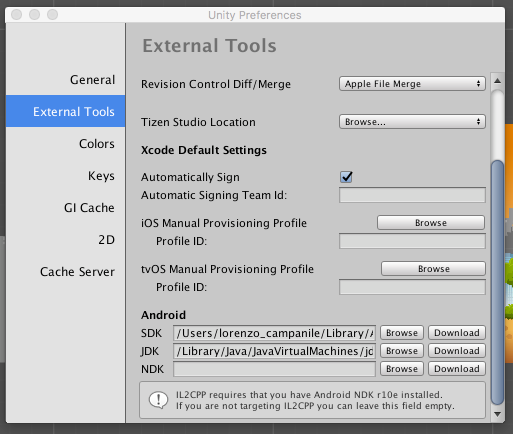Click the Xcode Default Settings heading
This screenshot has height=434, width=513.
(204, 150)
